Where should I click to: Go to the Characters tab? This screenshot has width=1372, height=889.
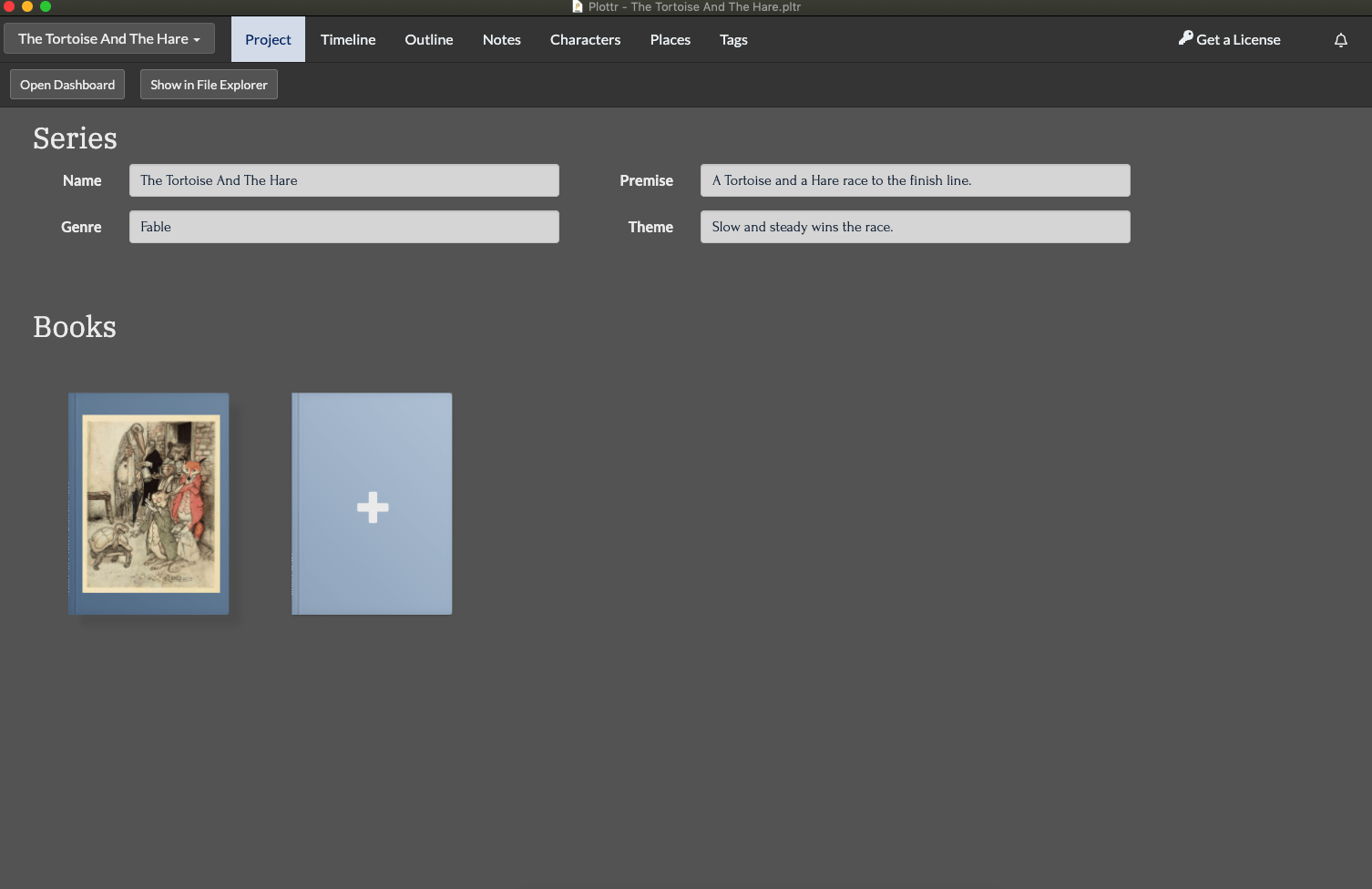(x=585, y=39)
